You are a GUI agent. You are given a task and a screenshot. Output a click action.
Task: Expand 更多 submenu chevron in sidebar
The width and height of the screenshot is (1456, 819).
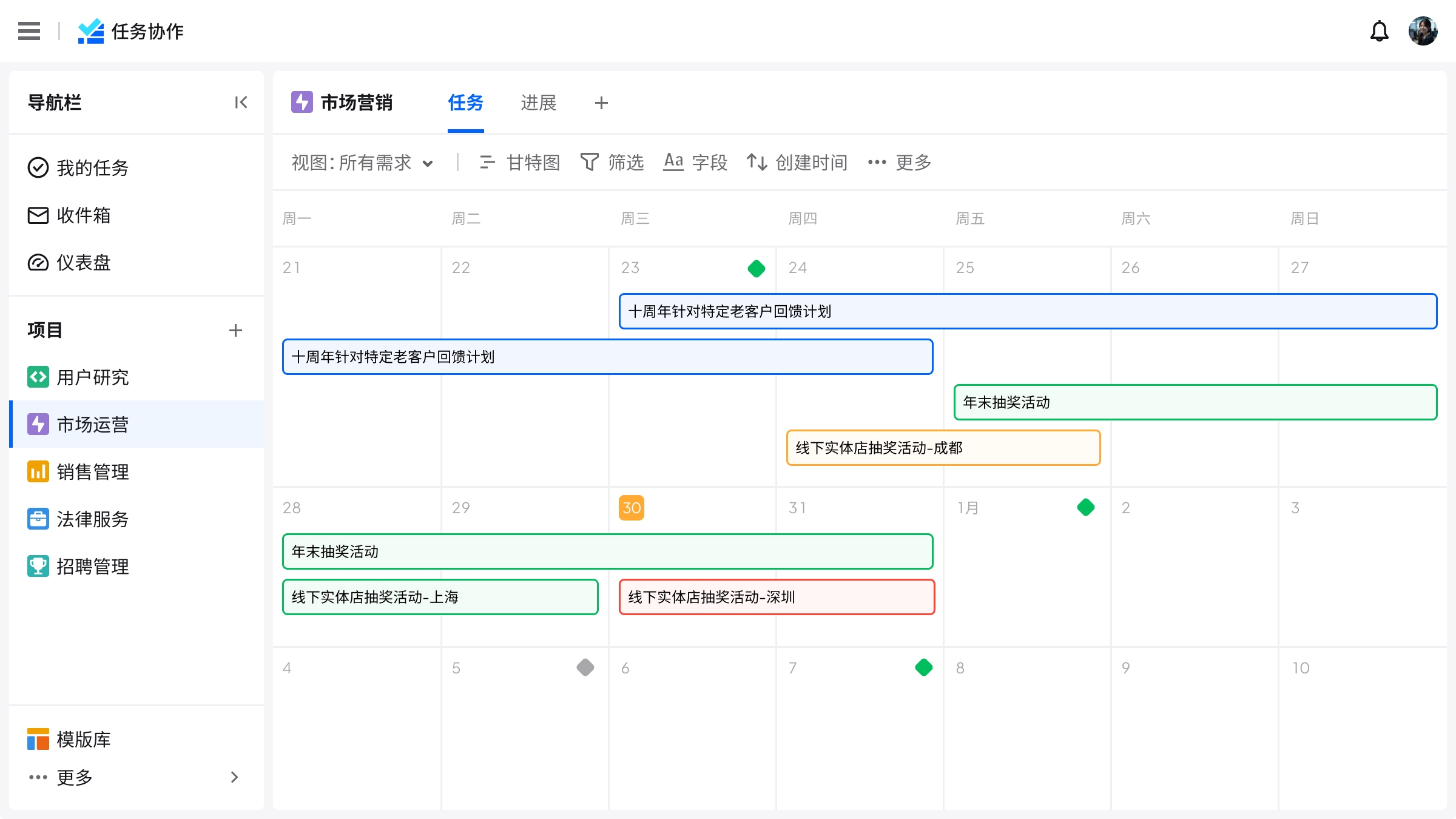[x=235, y=777]
